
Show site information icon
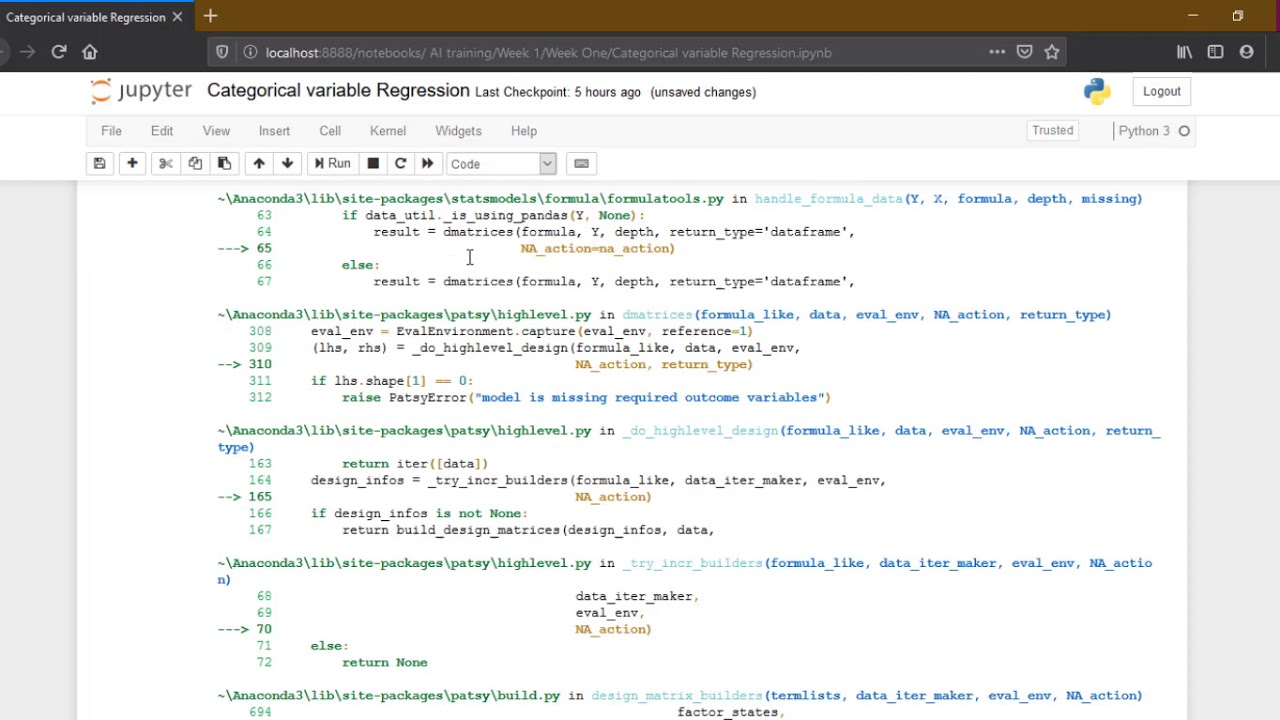249,52
